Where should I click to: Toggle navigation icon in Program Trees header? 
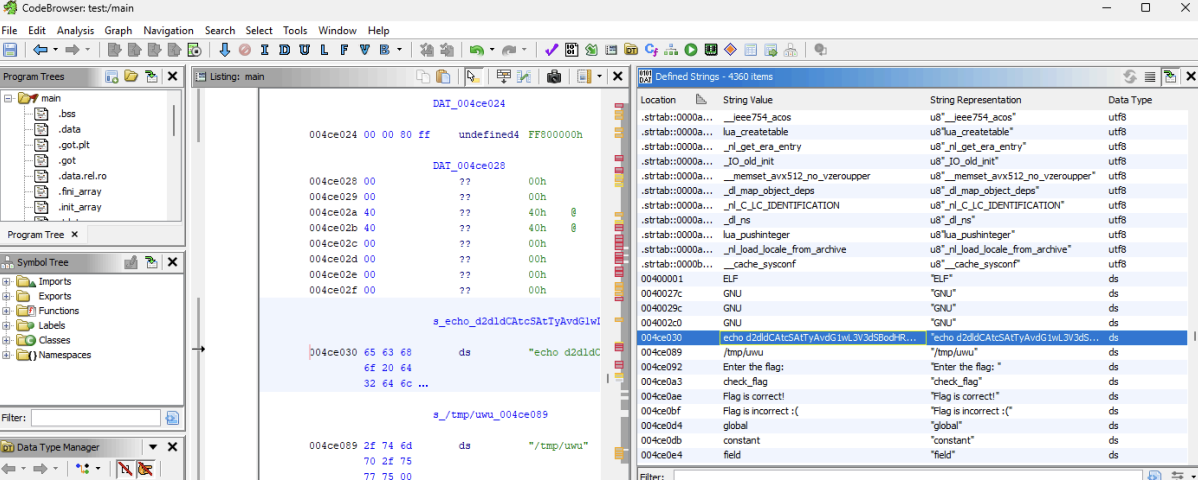pos(151,76)
